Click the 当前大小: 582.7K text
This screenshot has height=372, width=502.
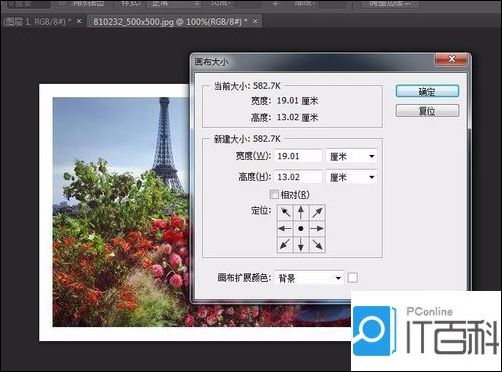coord(247,86)
